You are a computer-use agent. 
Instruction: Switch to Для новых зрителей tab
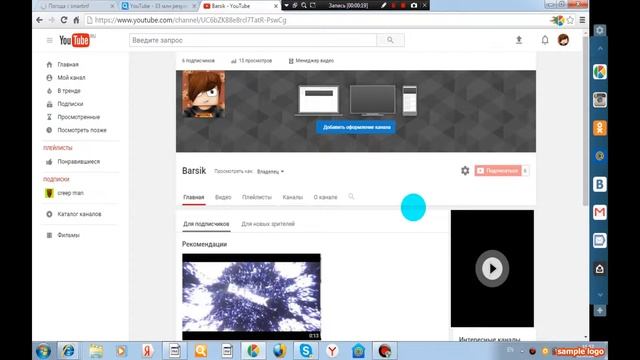[x=268, y=224]
